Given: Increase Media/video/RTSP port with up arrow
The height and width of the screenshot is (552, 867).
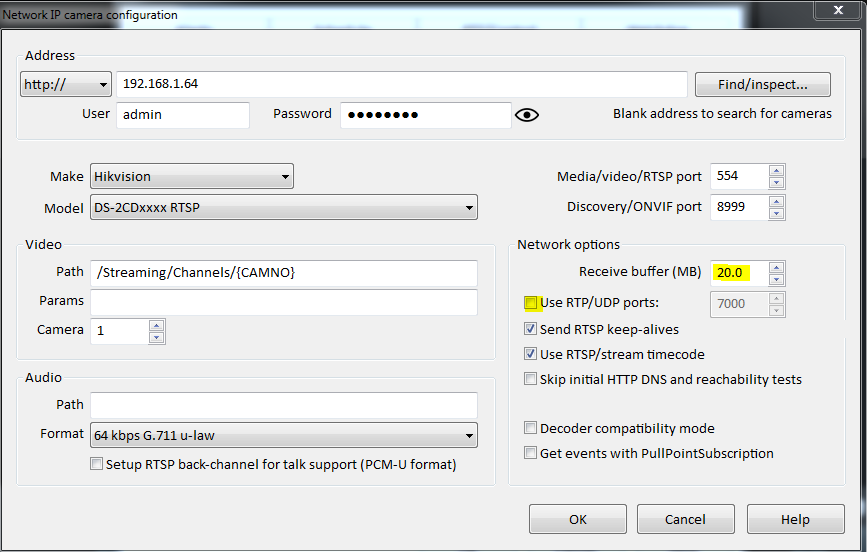Looking at the screenshot, I should coord(776,170).
